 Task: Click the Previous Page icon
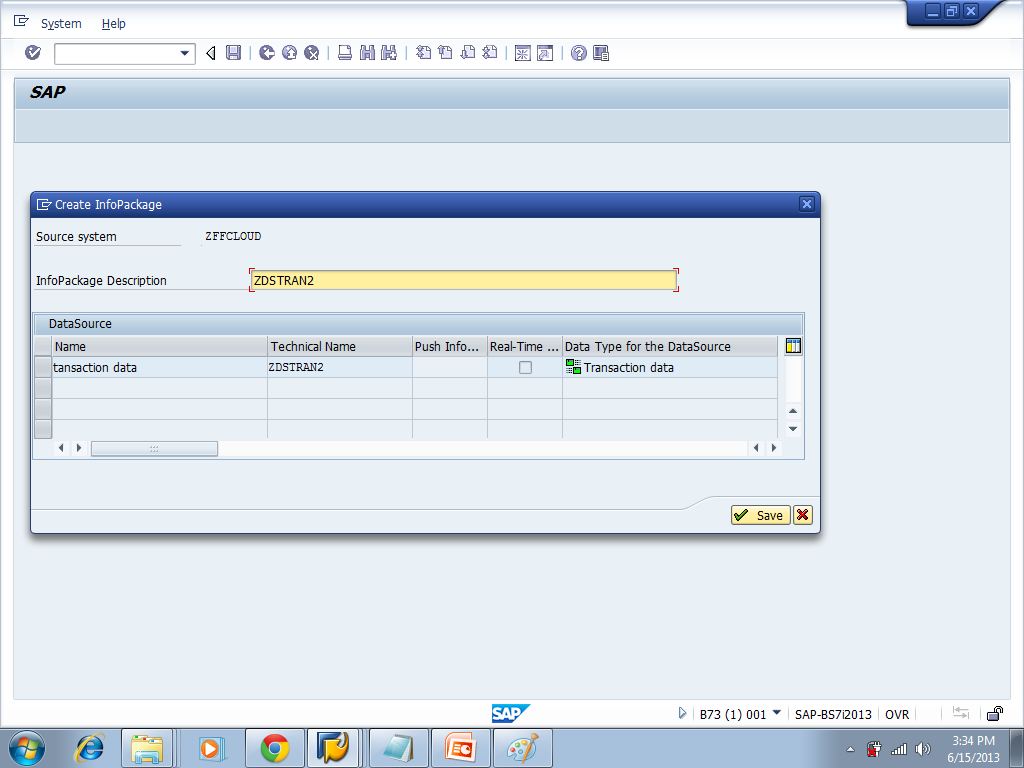445,53
